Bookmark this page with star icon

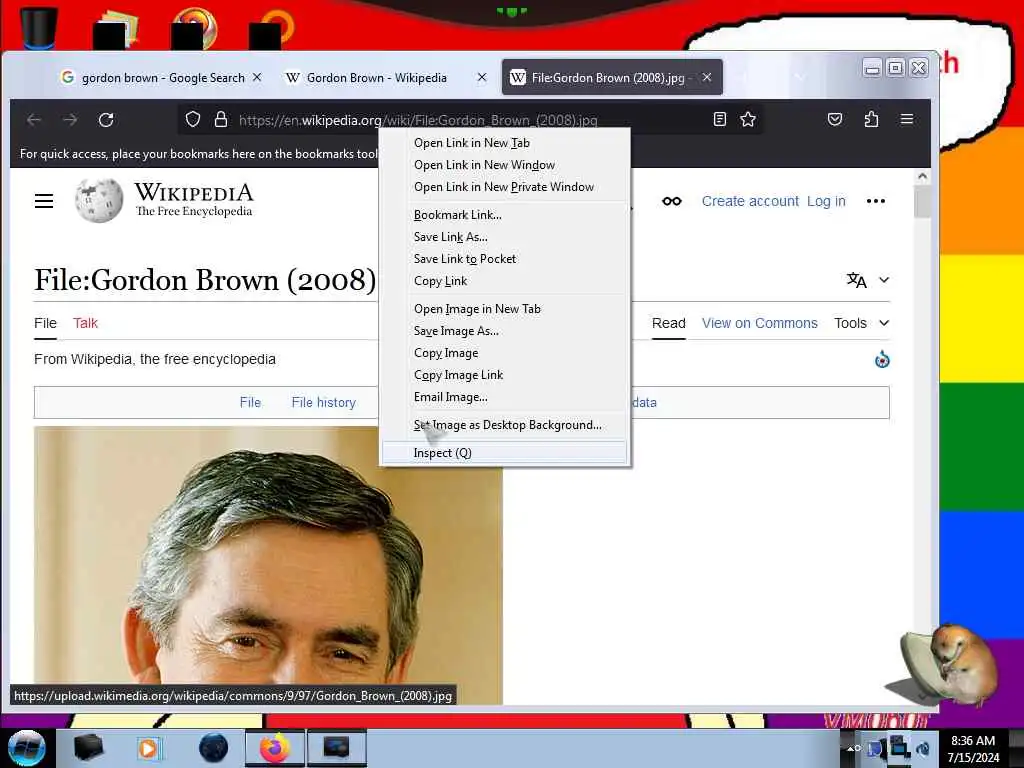click(x=748, y=119)
